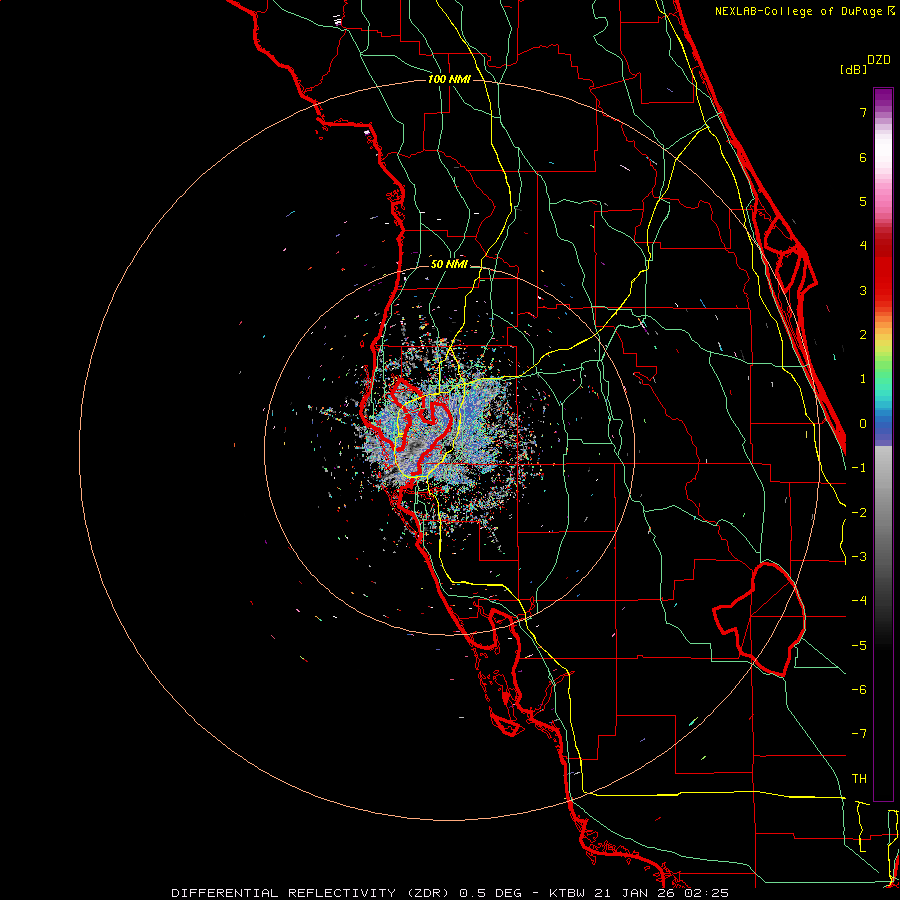This screenshot has height=900, width=900.
Task: Click the -6 value on color scale
Action: click(859, 690)
